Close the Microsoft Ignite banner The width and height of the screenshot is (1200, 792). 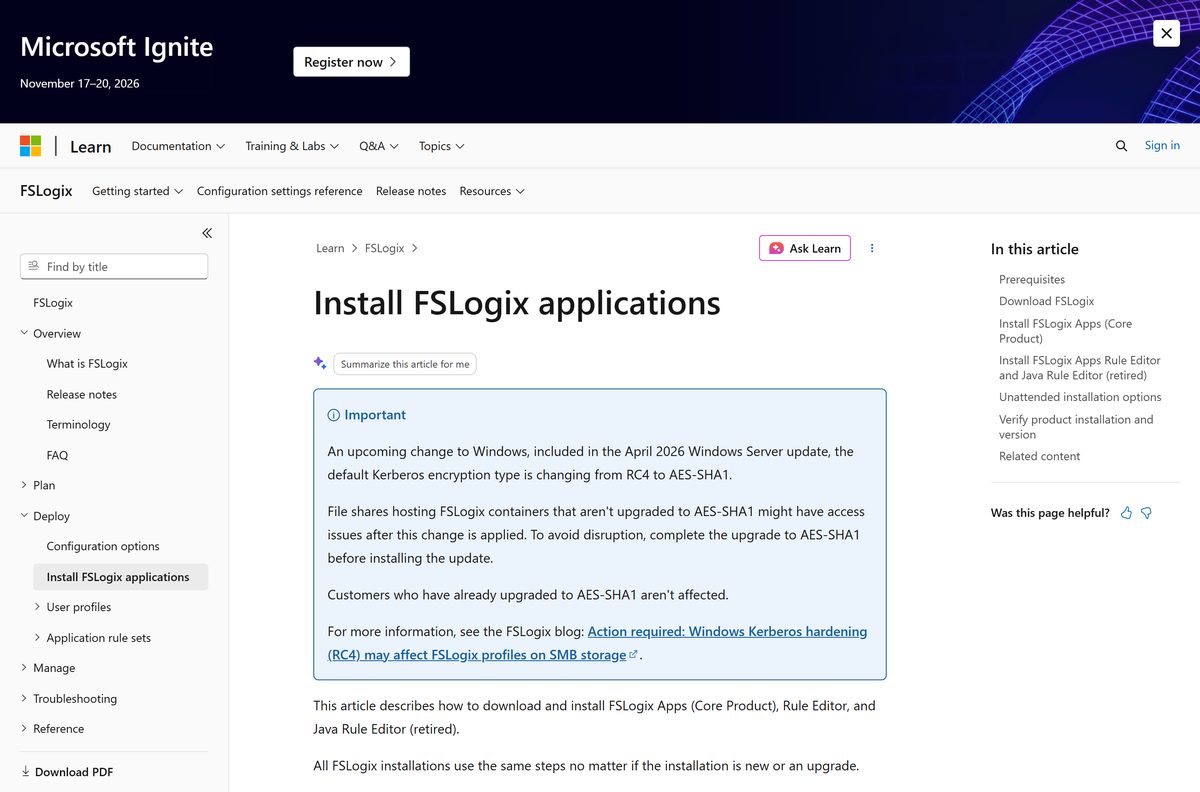click(1166, 33)
